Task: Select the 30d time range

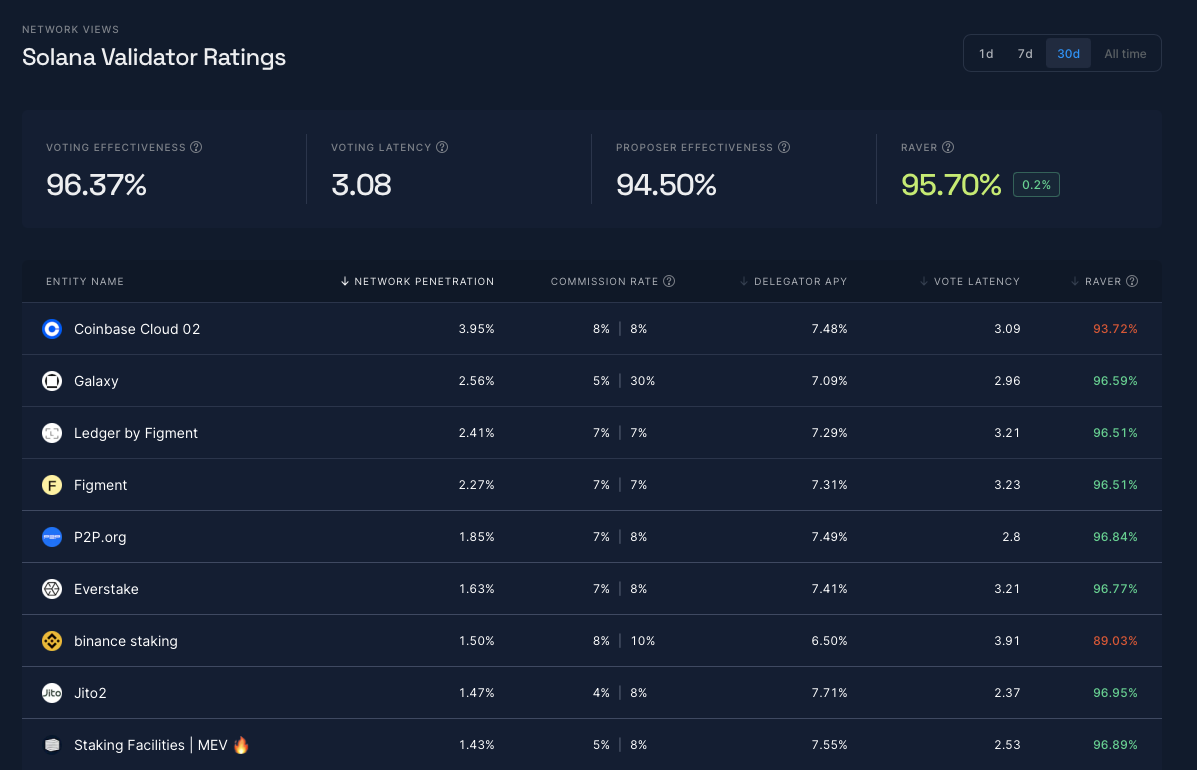Action: pos(1068,53)
